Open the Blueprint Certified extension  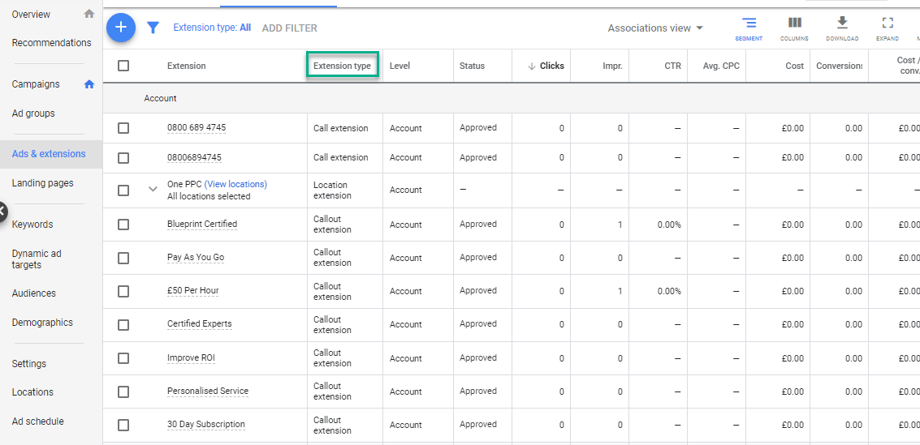202,224
